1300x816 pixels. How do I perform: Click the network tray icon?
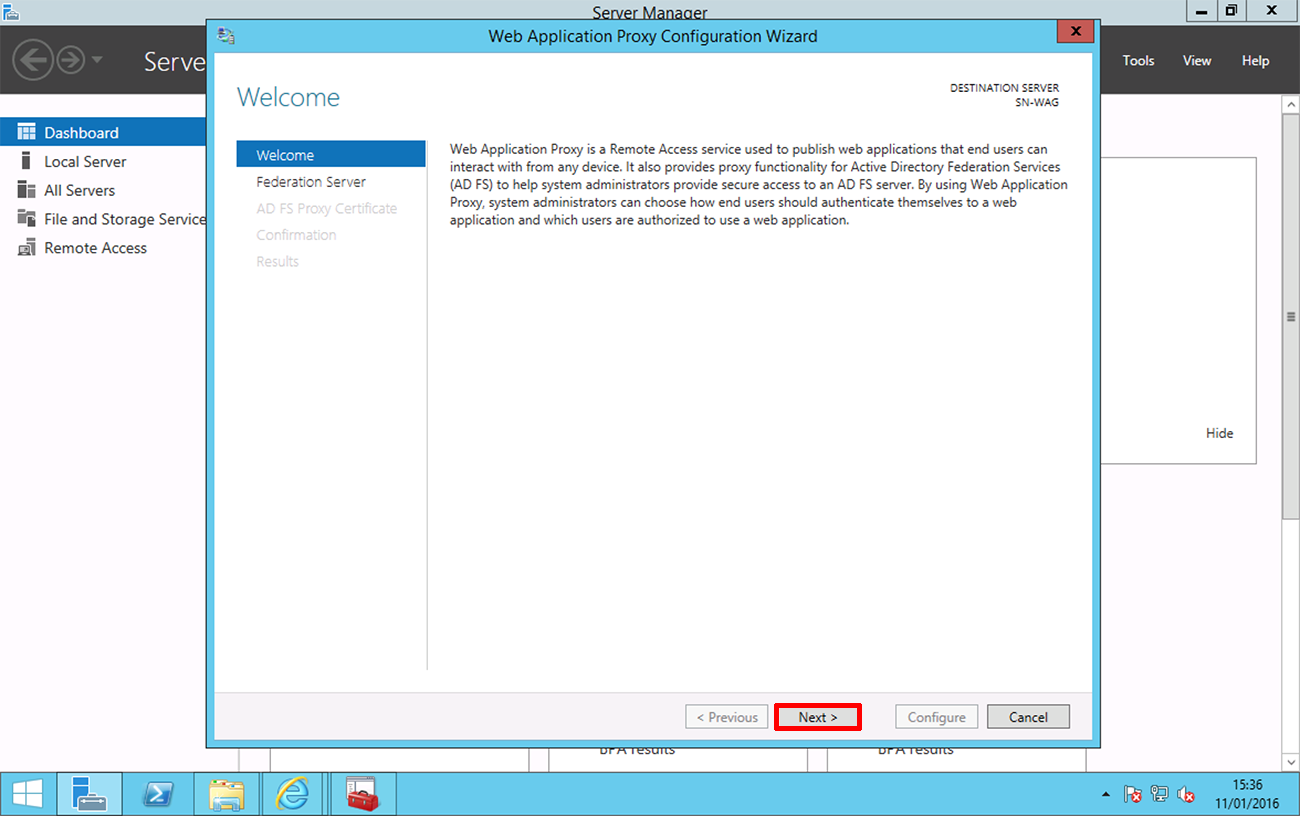[x=1160, y=794]
